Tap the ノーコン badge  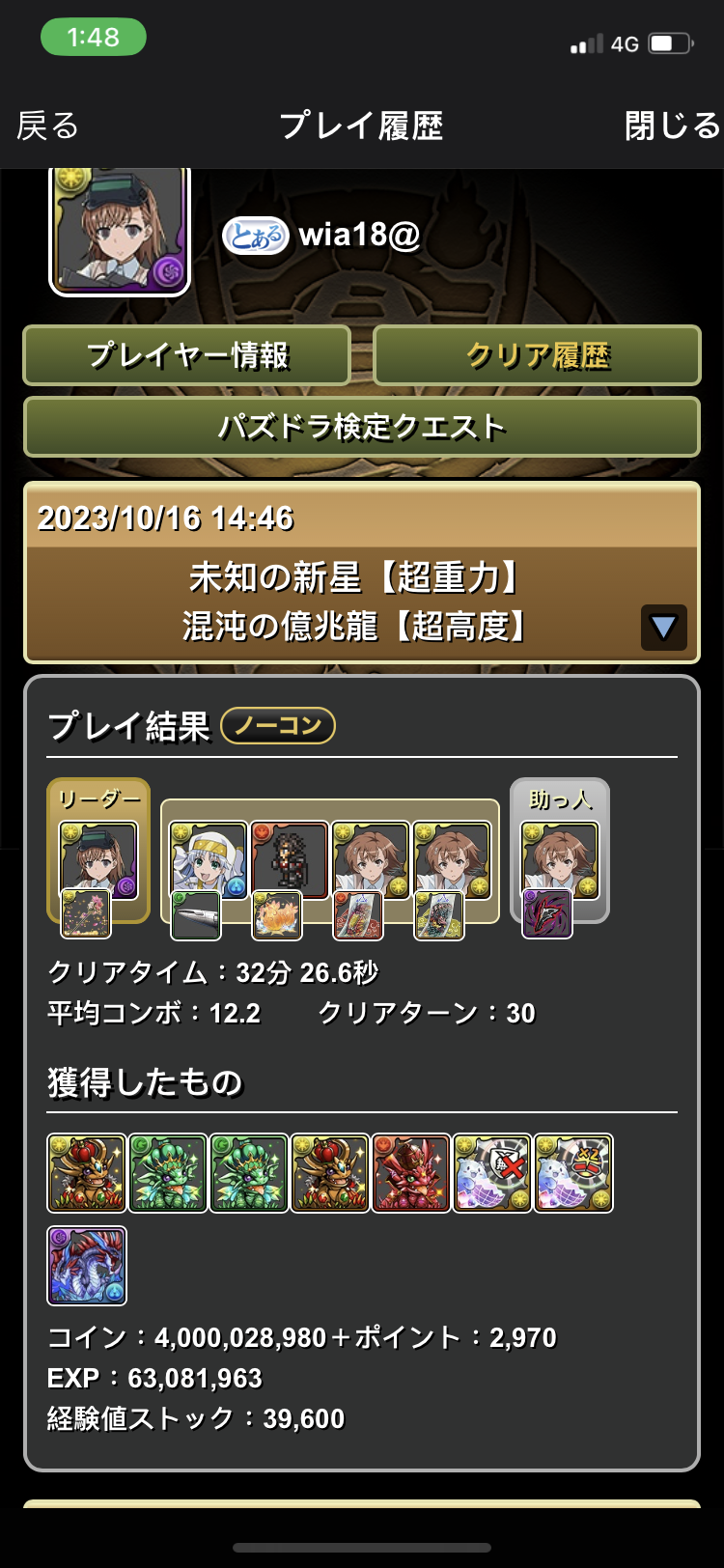click(x=278, y=726)
